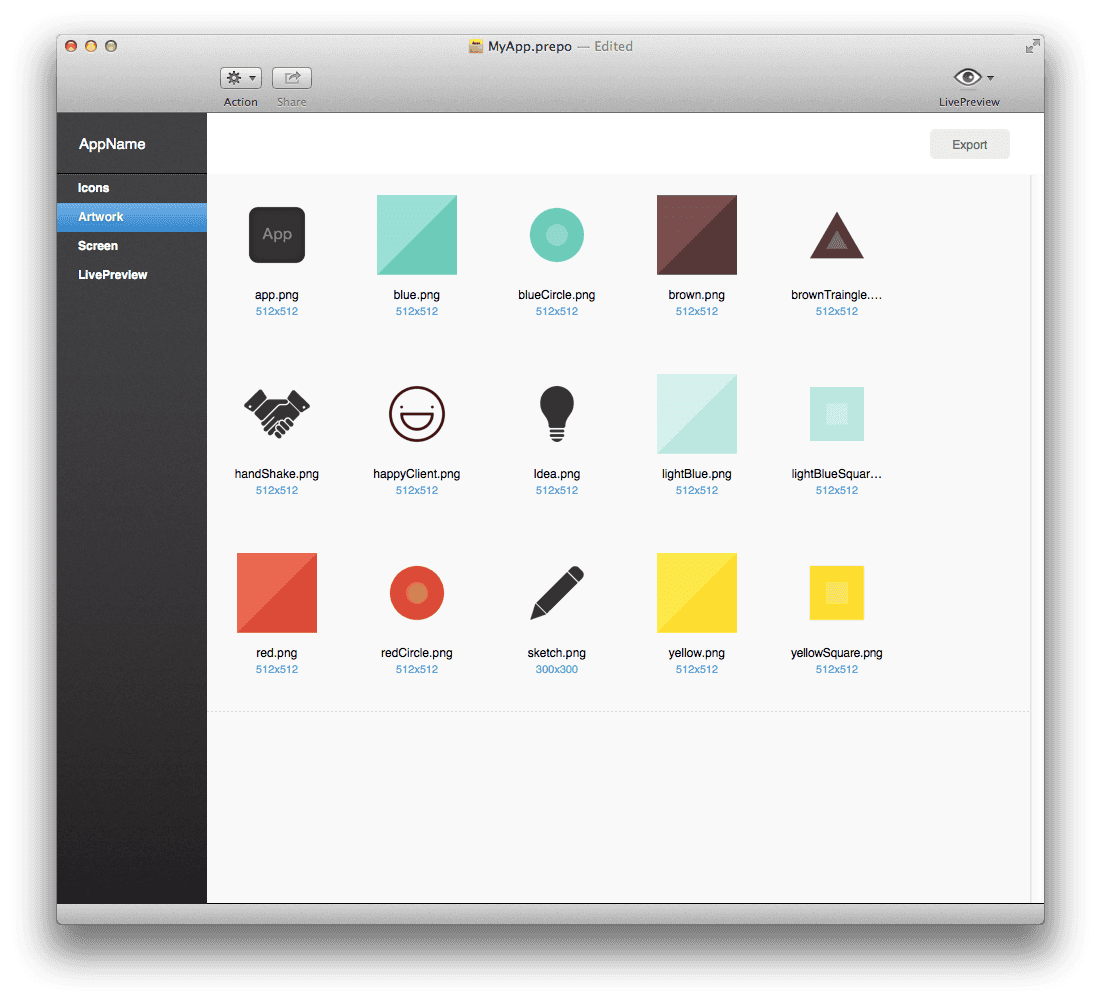Screen dimensions: 1101x1003
Task: Click the Export button
Action: point(970,145)
